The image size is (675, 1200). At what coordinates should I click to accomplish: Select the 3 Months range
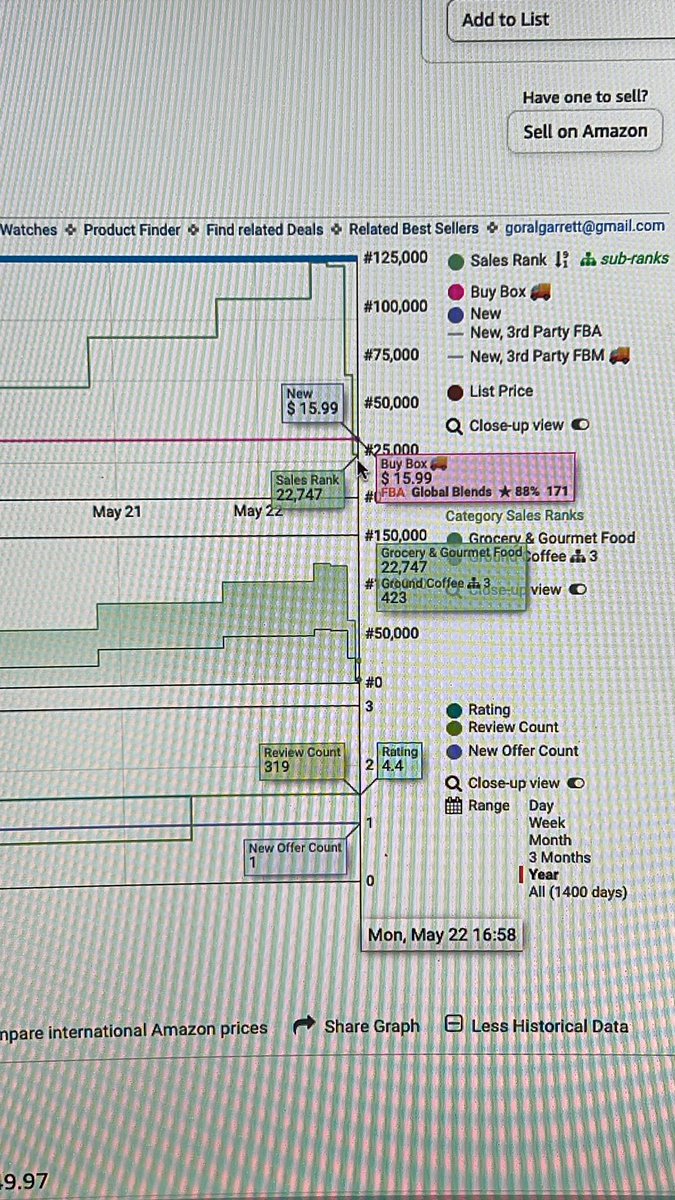pyautogui.click(x=559, y=857)
